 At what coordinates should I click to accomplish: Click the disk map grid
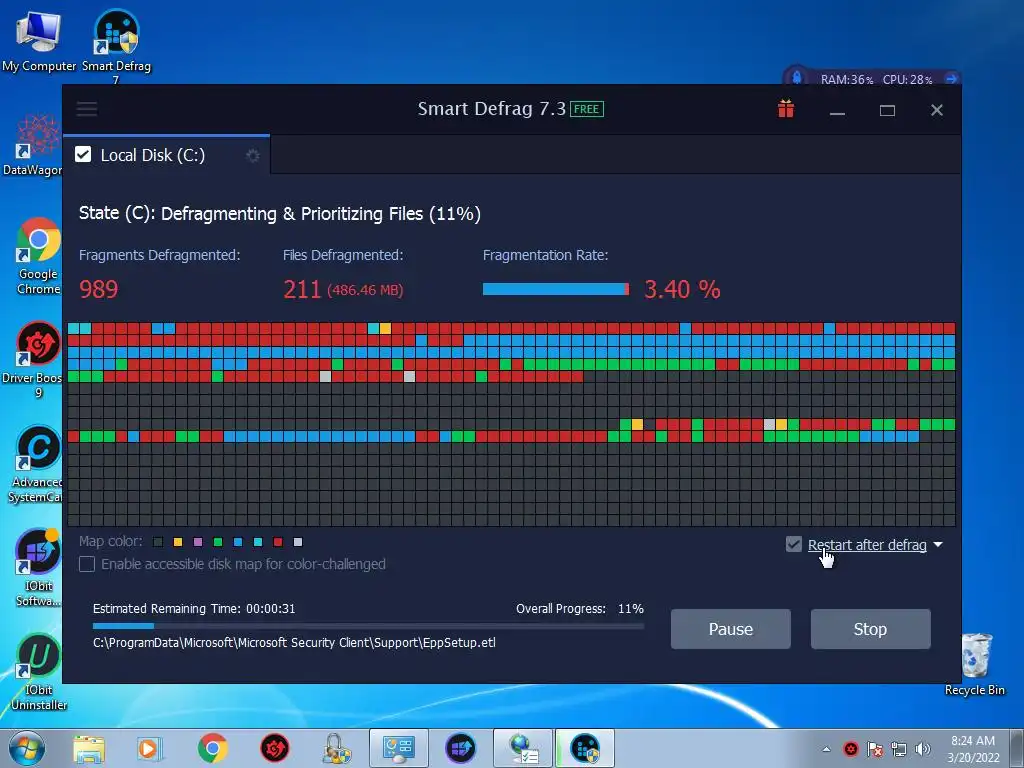(511, 424)
